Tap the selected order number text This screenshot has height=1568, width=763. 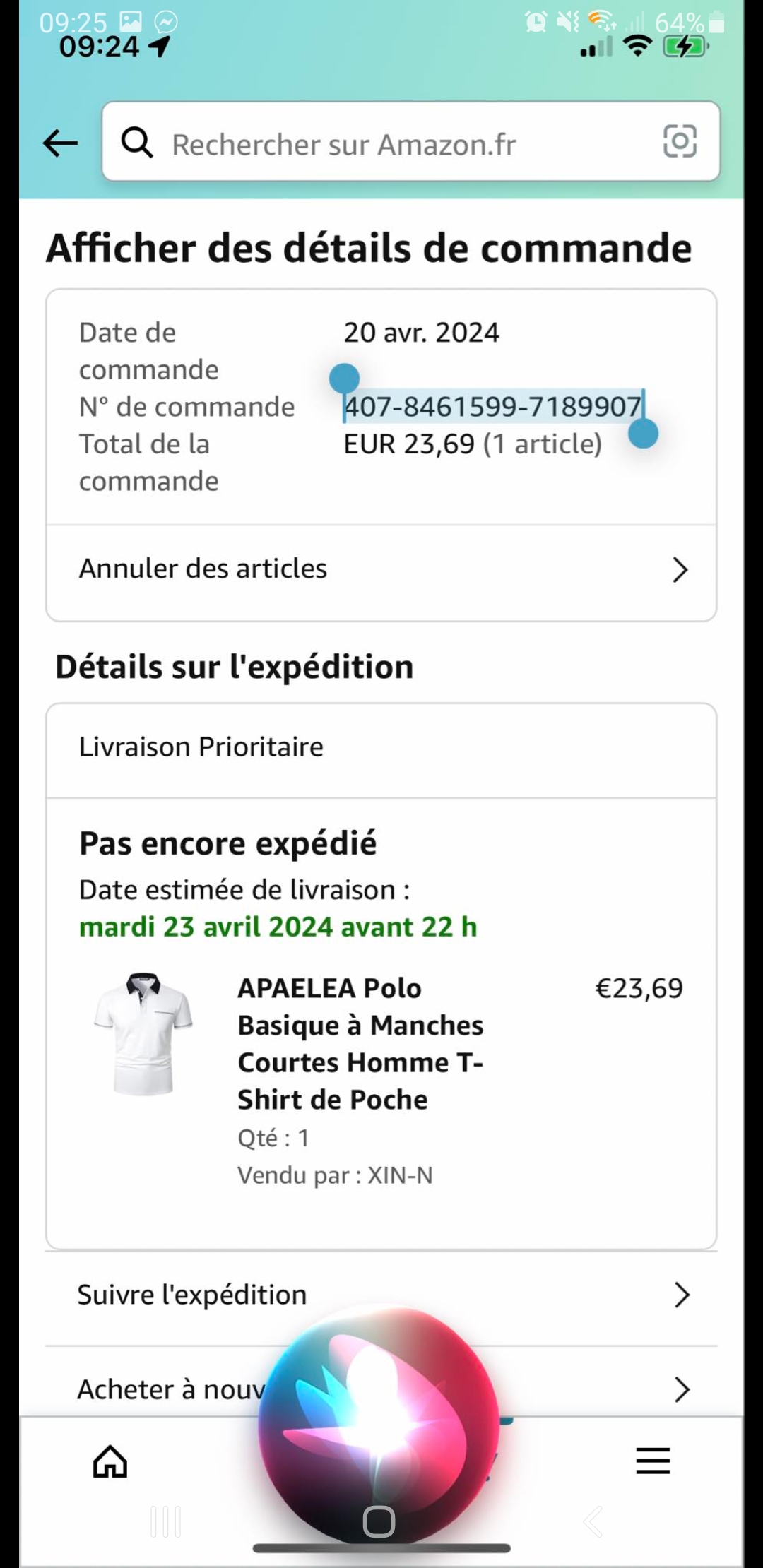492,407
